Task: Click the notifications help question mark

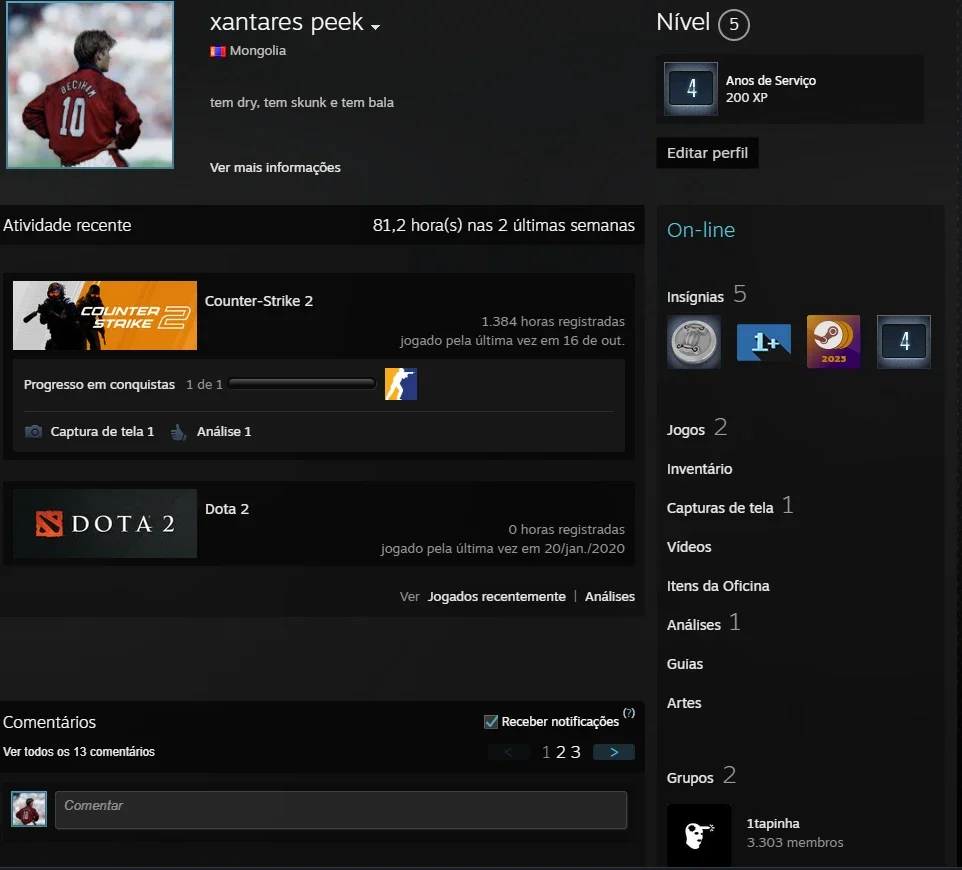Action: (629, 713)
